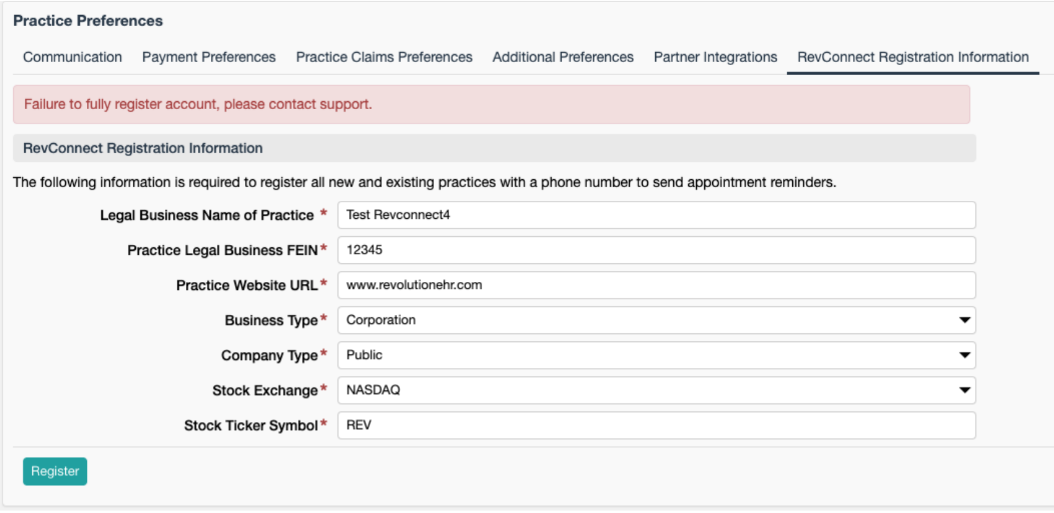Image resolution: width=1054 pixels, height=513 pixels.
Task: Expand the Stock Exchange dropdown
Action: click(x=656, y=390)
